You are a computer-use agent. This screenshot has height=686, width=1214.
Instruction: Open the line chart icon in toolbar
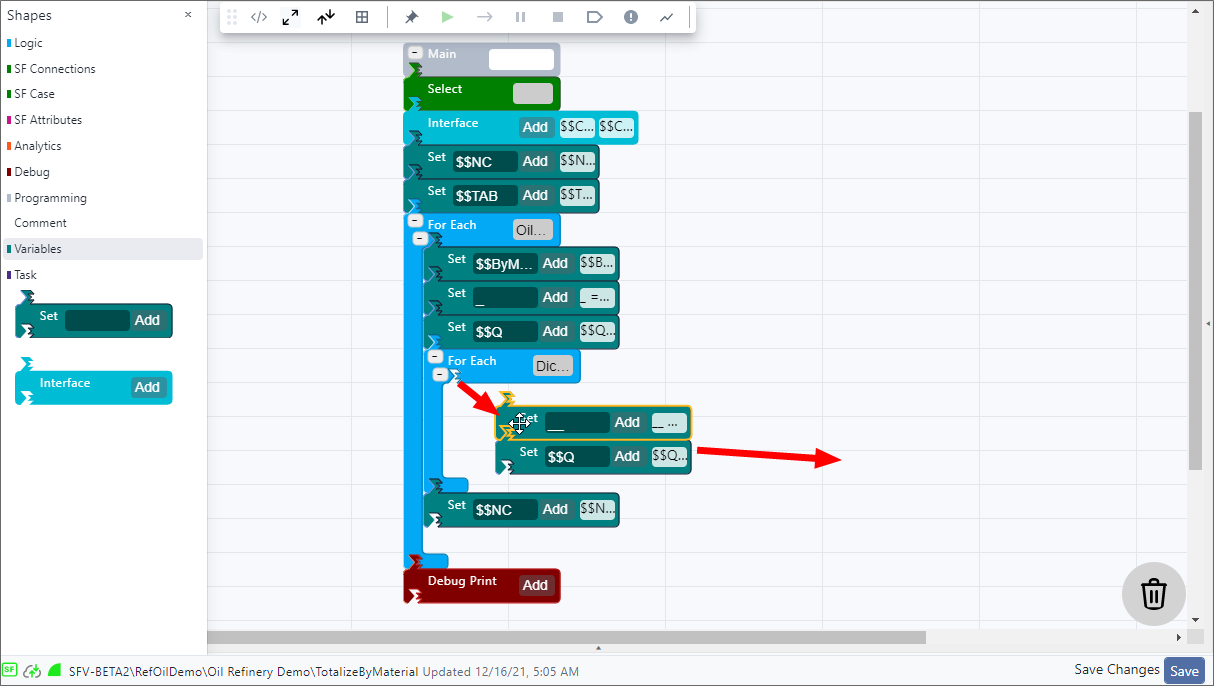pyautogui.click(x=667, y=17)
